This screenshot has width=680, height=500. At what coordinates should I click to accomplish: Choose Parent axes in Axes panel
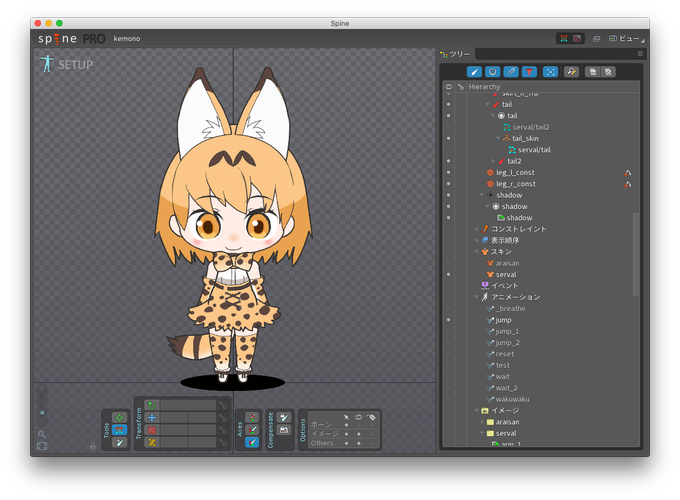(252, 430)
